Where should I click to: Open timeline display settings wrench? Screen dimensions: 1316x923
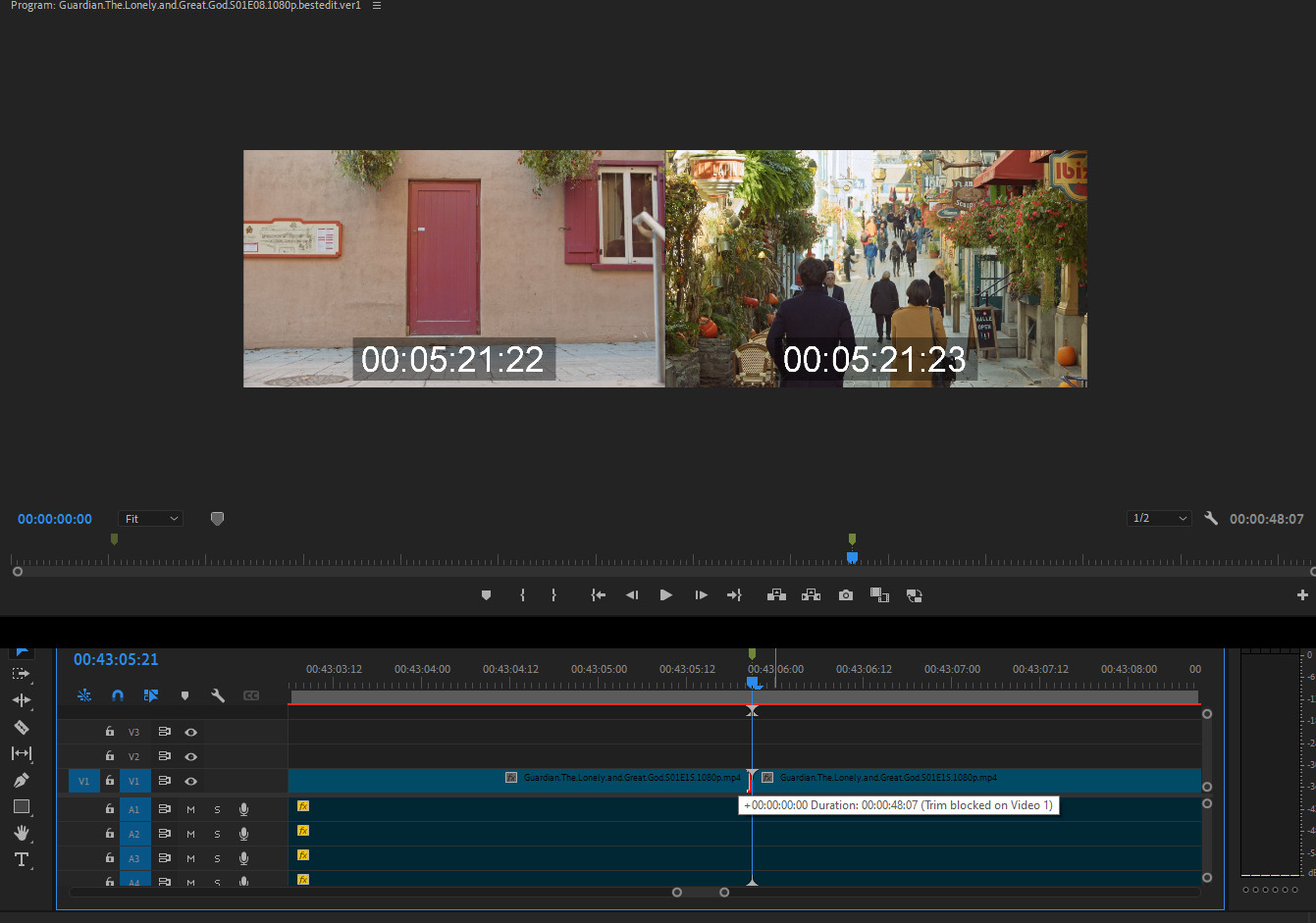tap(218, 695)
